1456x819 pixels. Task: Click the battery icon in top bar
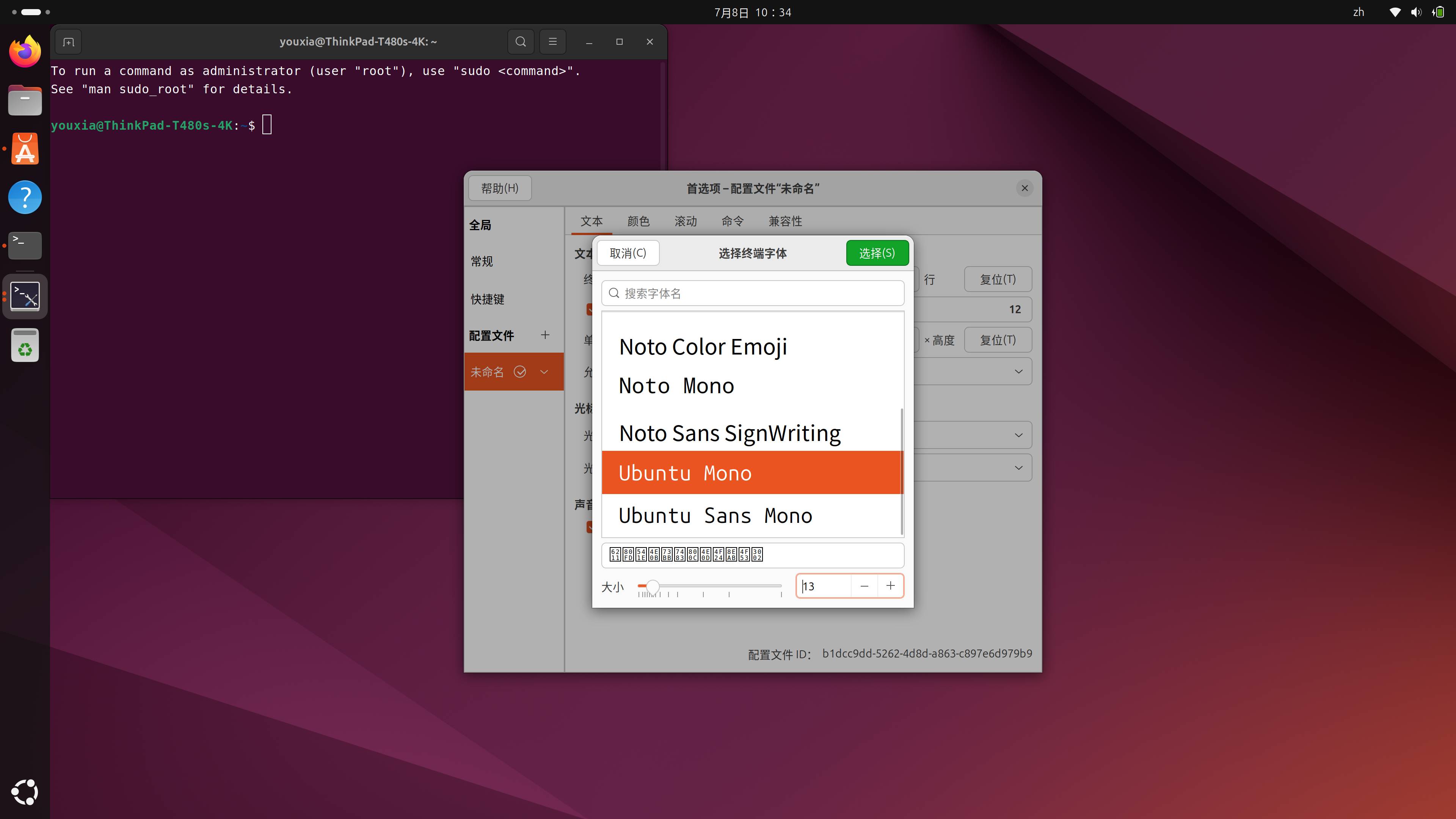click(1439, 12)
